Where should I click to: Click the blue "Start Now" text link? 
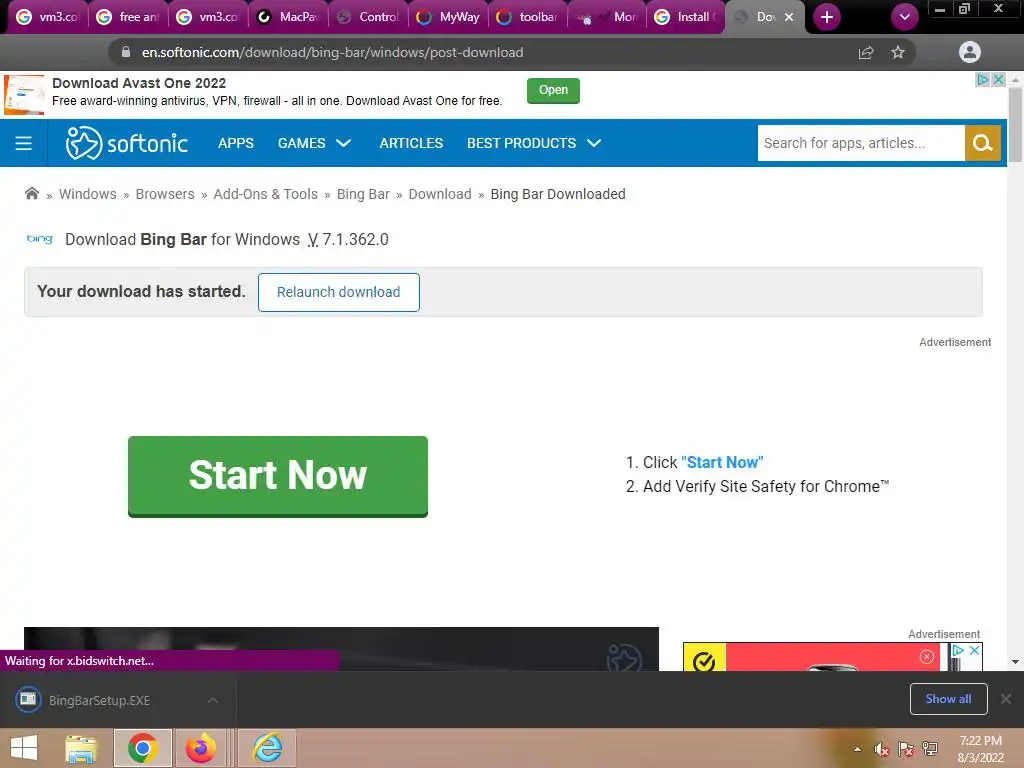point(722,462)
